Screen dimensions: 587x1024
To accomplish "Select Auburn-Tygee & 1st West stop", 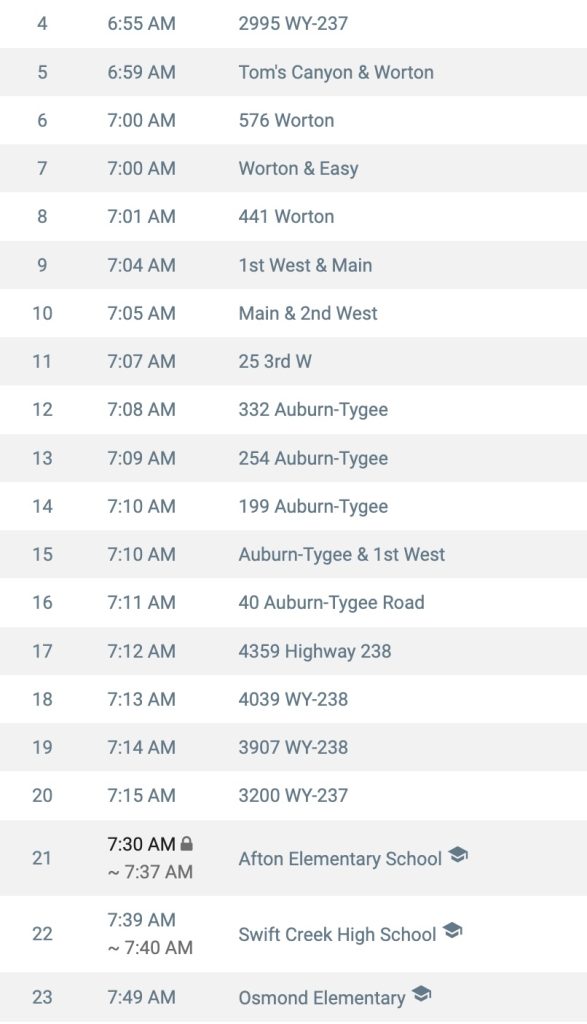I will point(293,554).
